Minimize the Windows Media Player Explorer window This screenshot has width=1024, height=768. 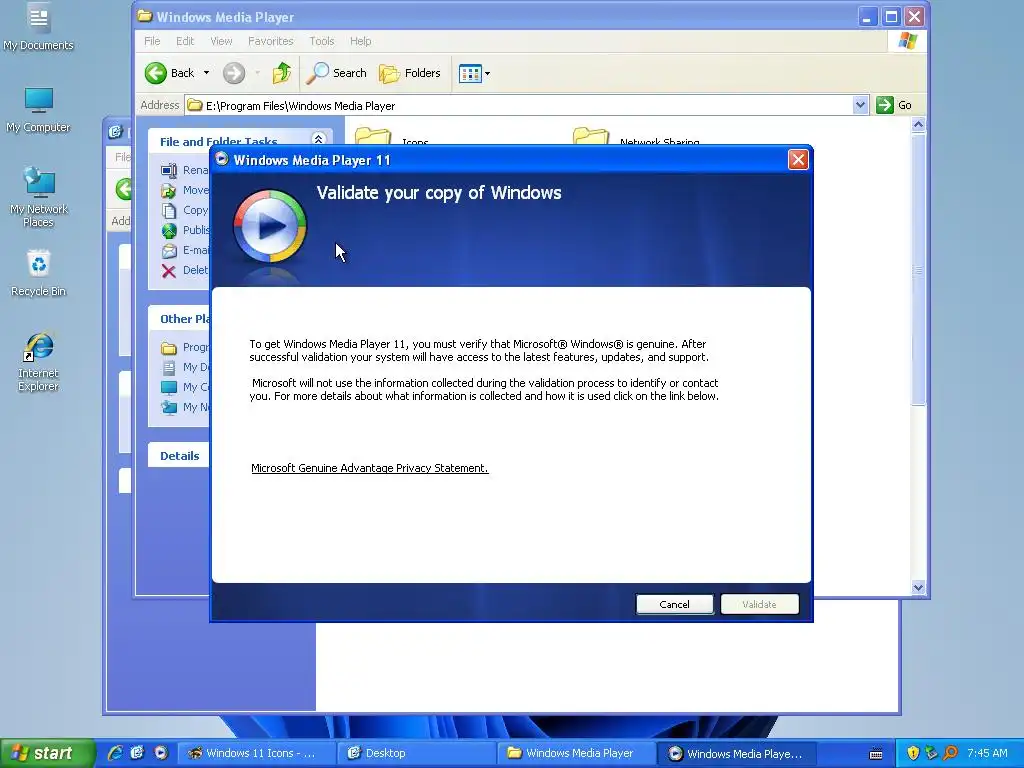pos(867,17)
